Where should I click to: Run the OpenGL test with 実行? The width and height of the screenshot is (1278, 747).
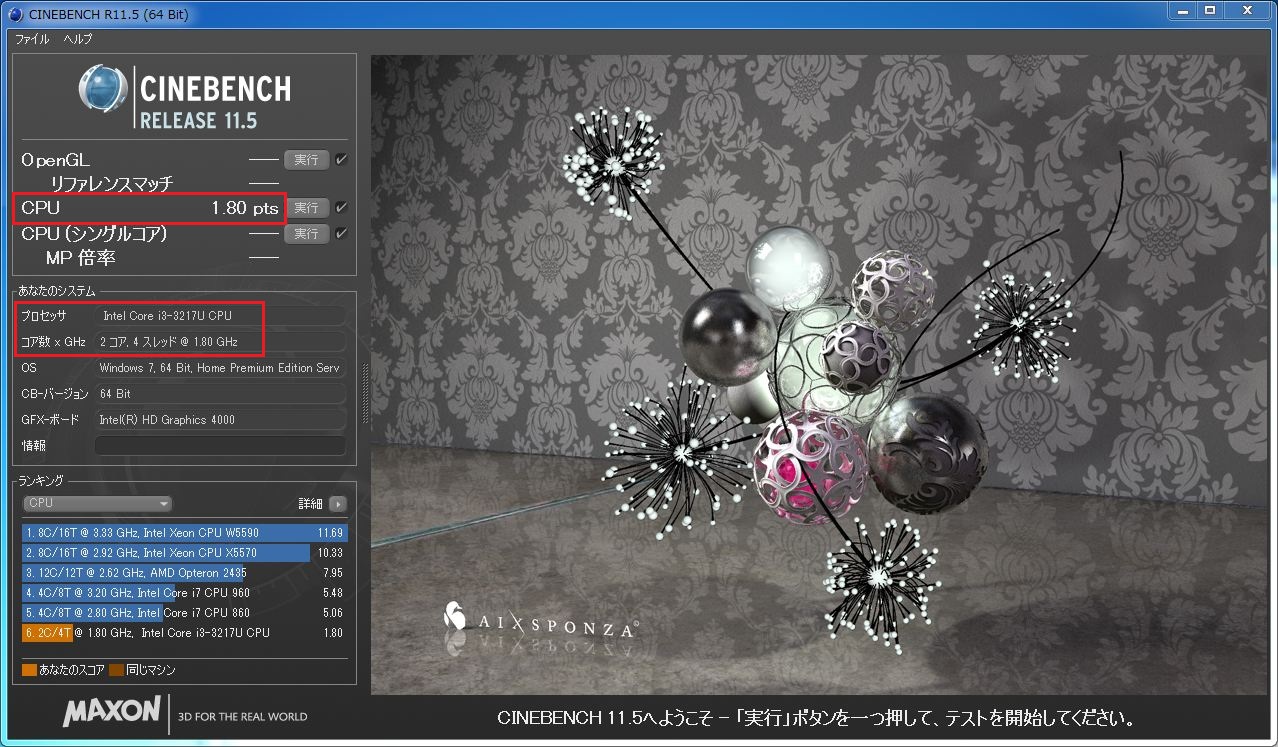pyautogui.click(x=306, y=159)
